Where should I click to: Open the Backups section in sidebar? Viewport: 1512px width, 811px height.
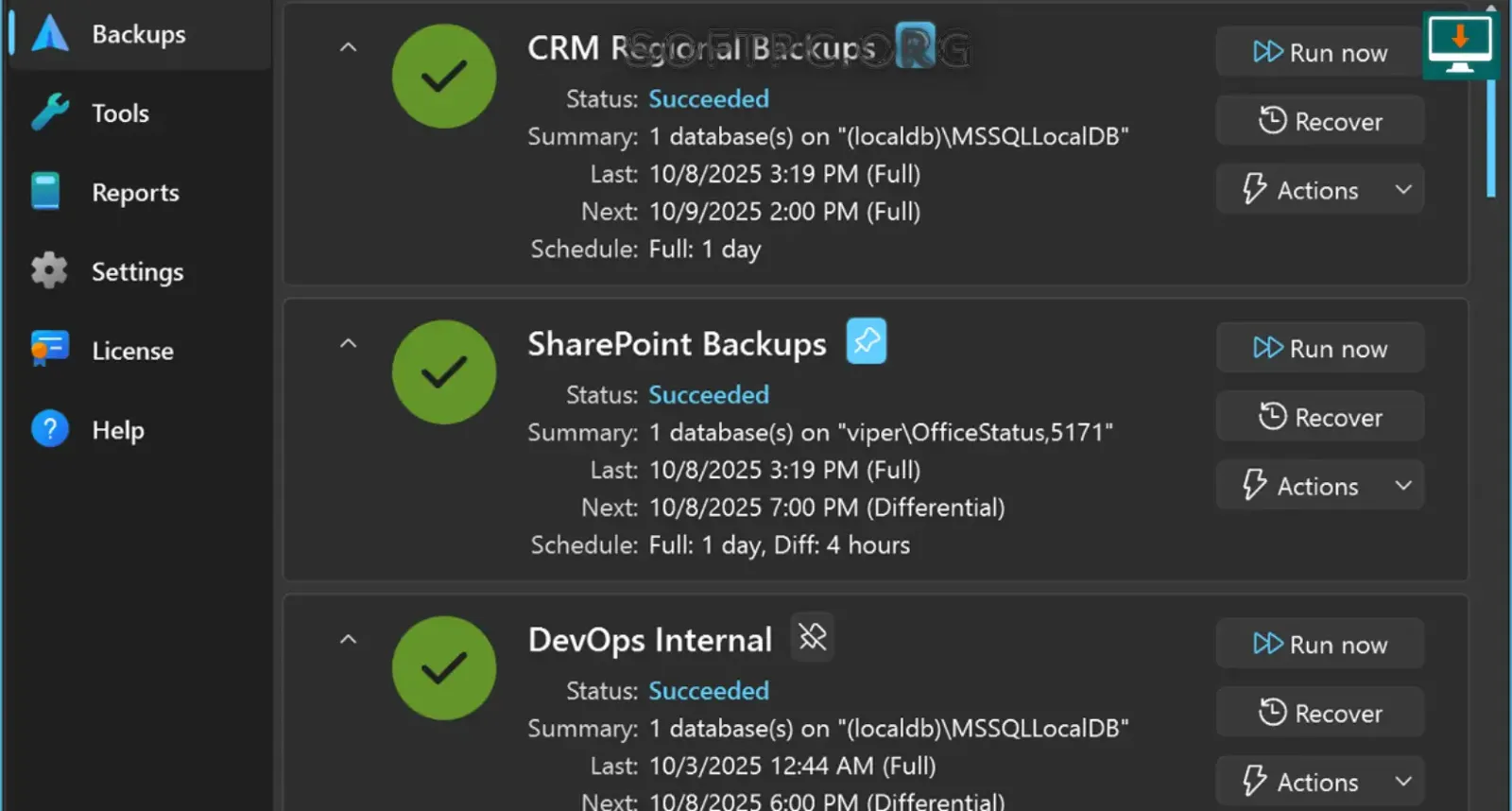[x=138, y=35]
